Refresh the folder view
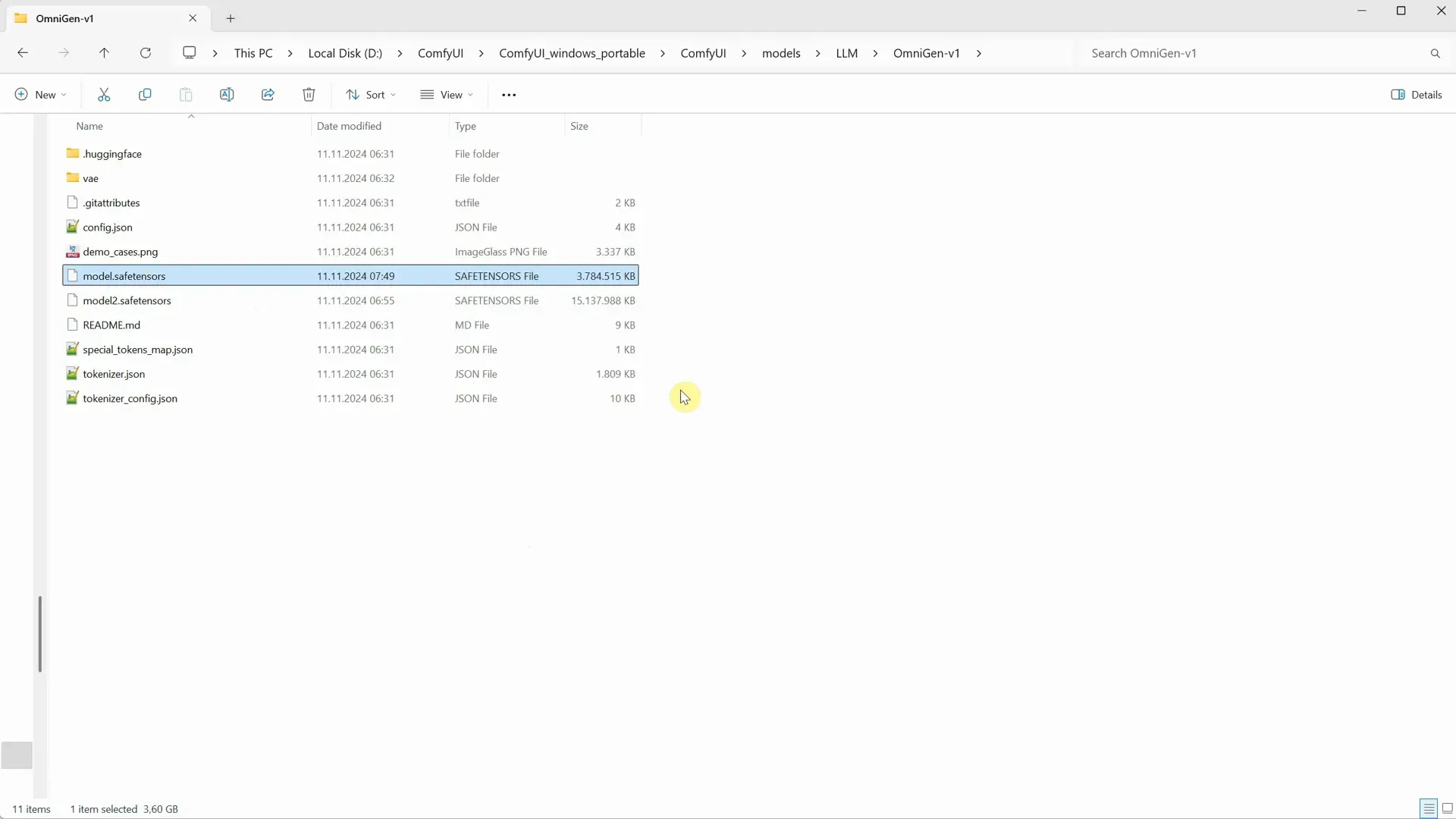 146,53
